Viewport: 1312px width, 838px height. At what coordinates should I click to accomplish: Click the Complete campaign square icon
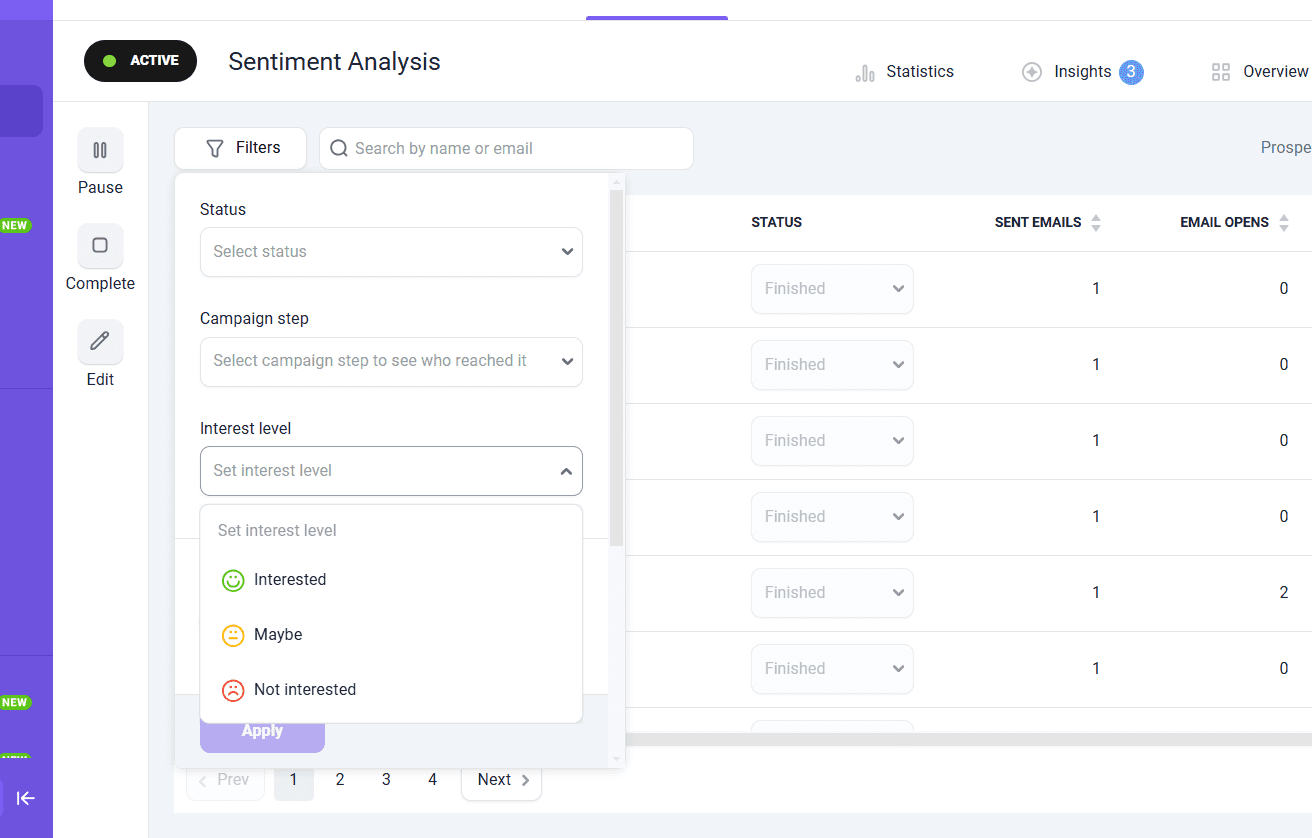point(100,246)
